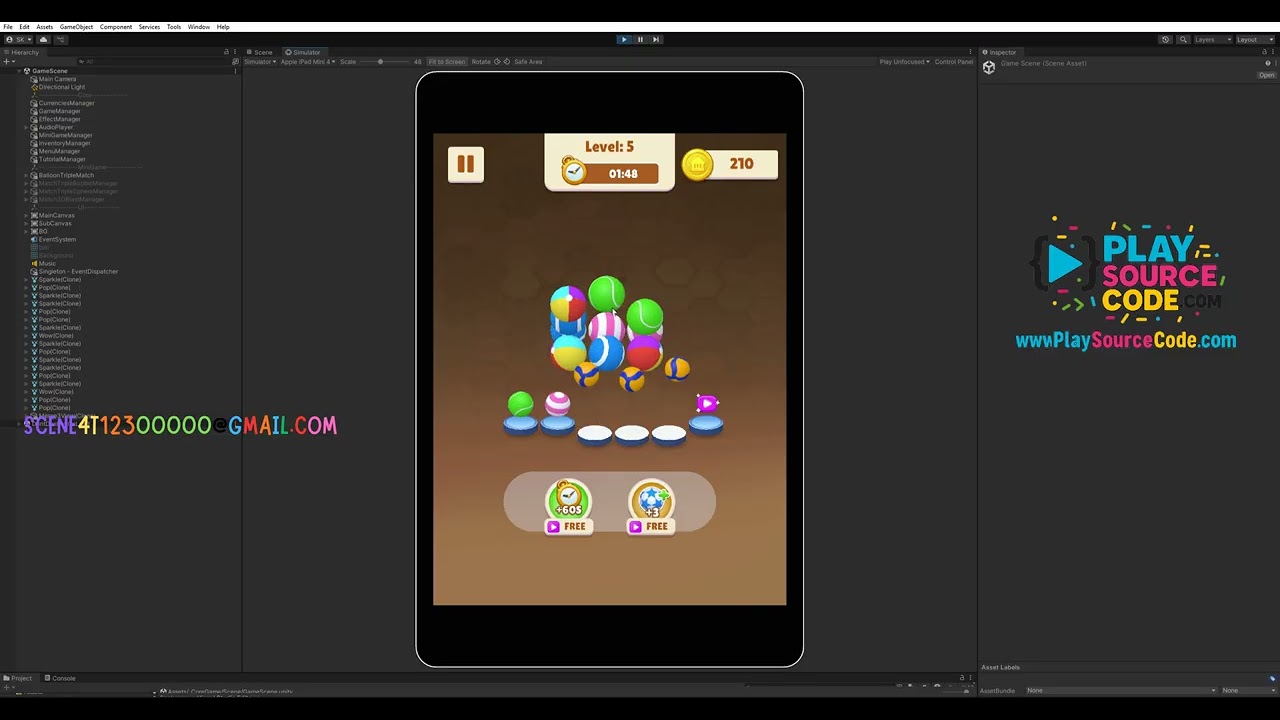Click the Control Panel button
This screenshot has height=720, width=1280.
[x=954, y=62]
